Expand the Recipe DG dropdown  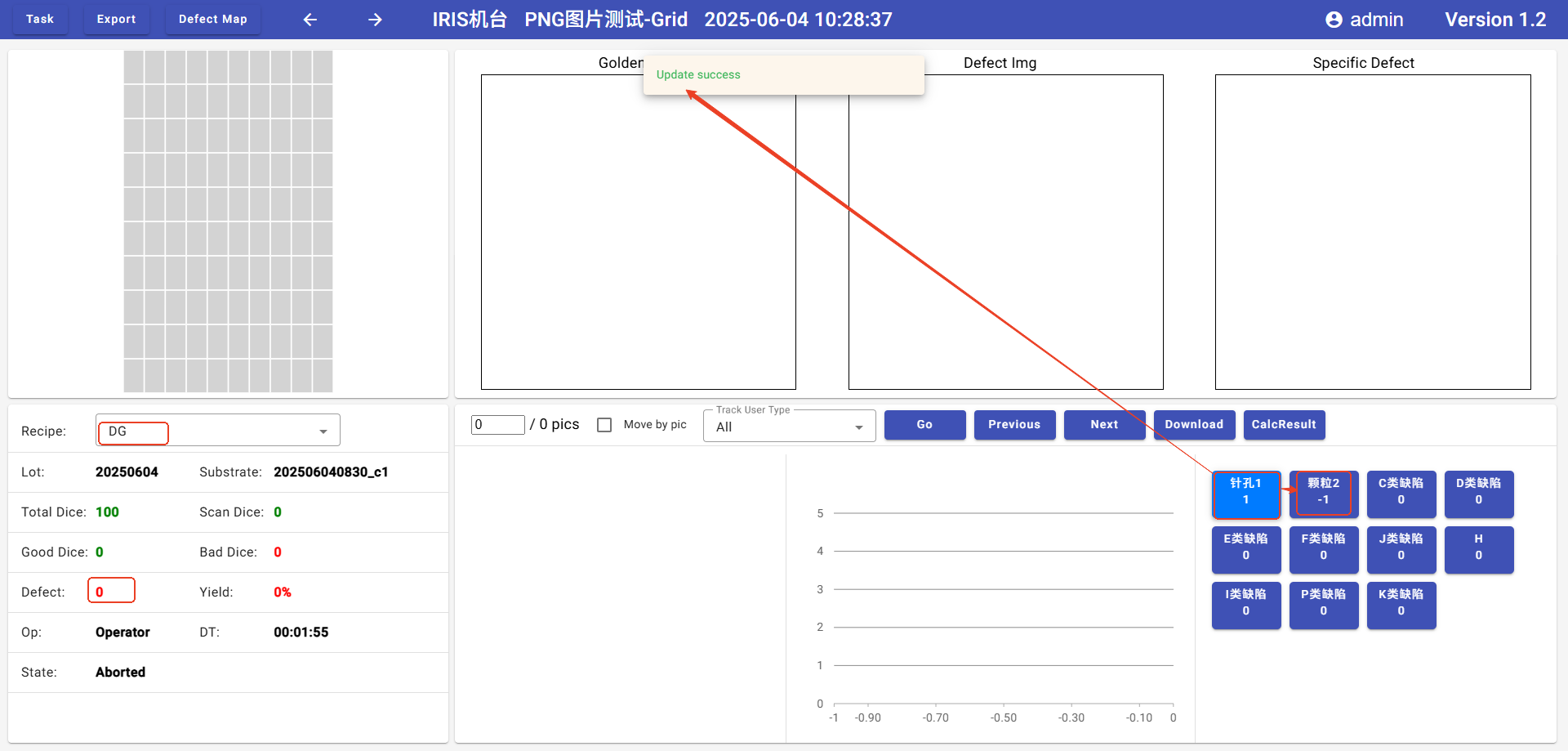(218, 431)
